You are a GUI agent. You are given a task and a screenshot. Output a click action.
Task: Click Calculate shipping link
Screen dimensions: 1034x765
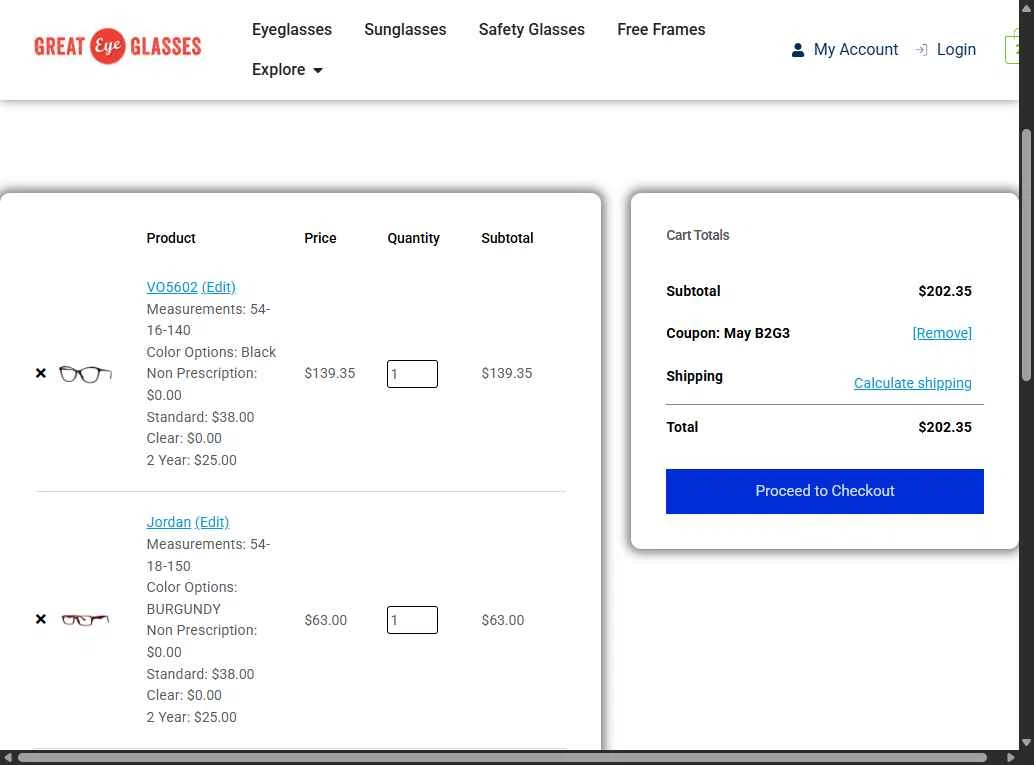click(x=913, y=383)
